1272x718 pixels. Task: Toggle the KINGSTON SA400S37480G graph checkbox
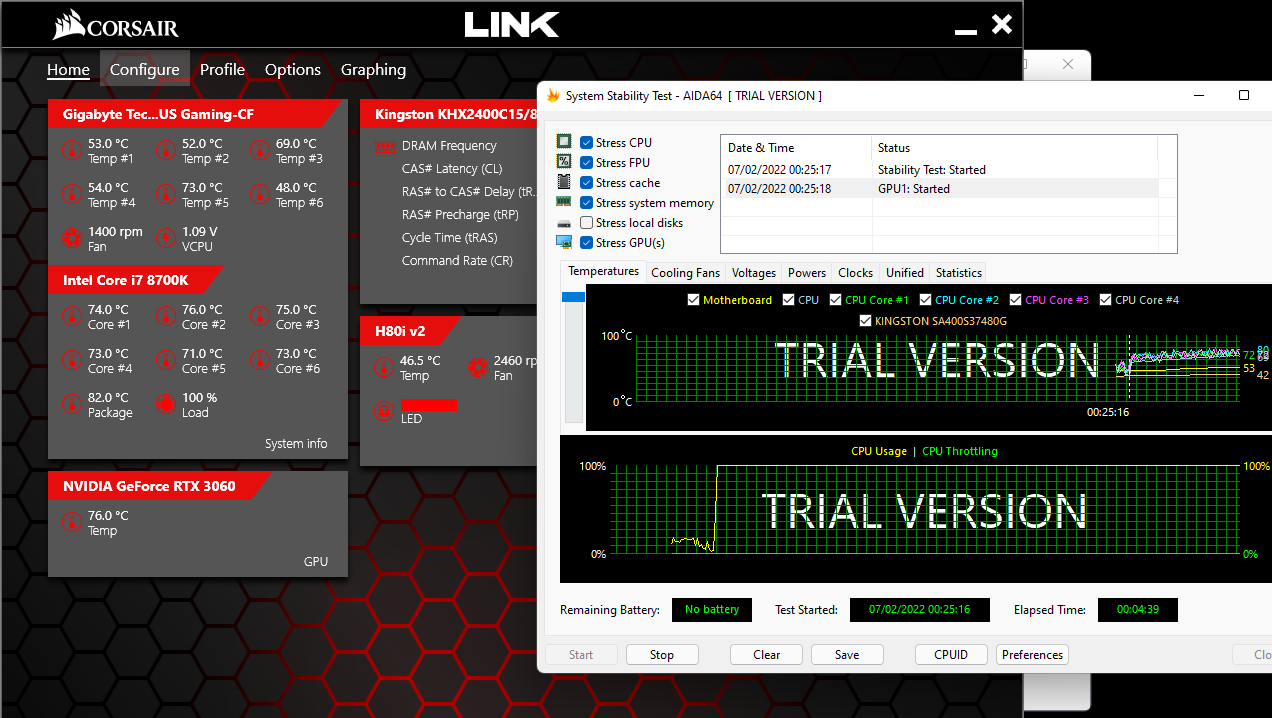tap(866, 321)
